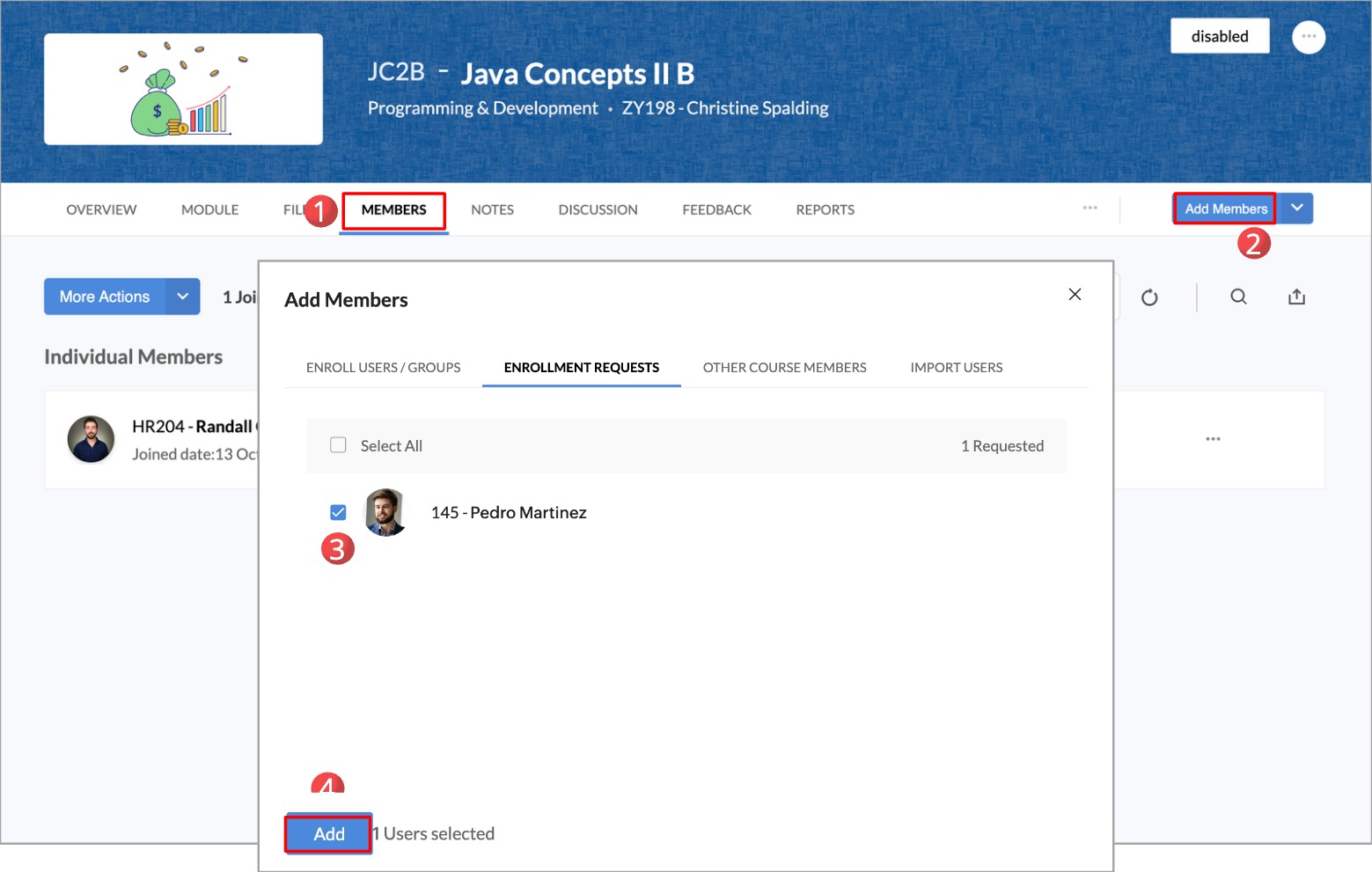This screenshot has height=872, width=1372.
Task: Check the Select All checkbox
Action: (338, 445)
